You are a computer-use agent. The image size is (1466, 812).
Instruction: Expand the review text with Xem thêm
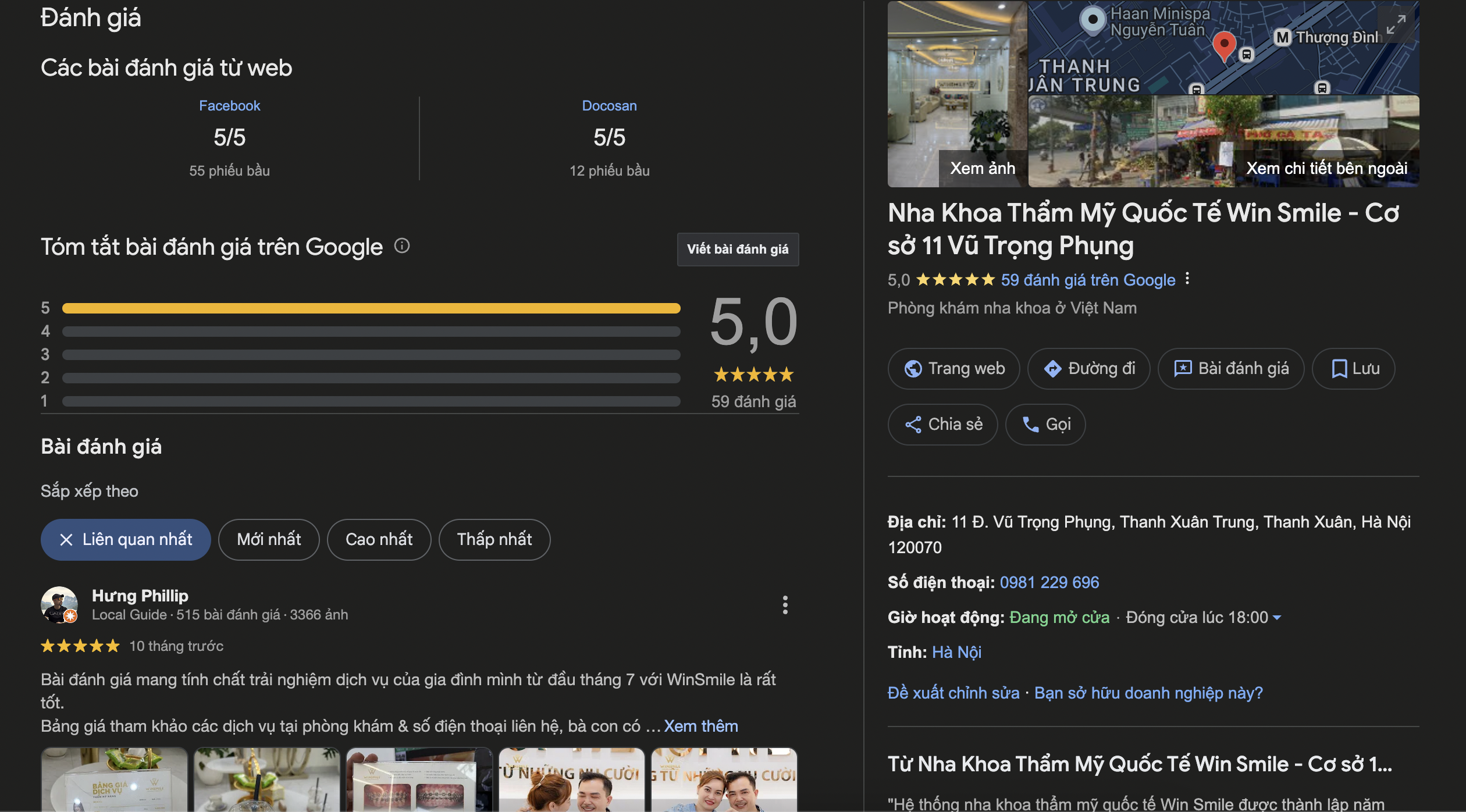pos(700,726)
